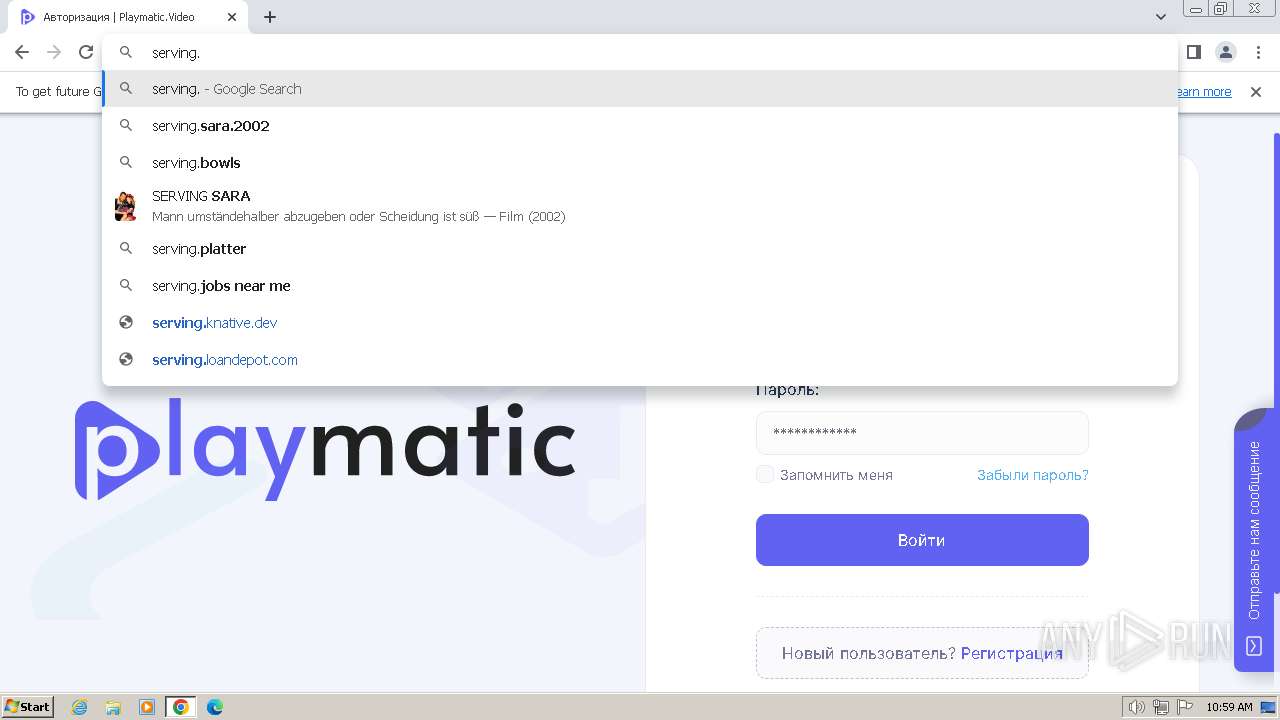Go back with the browser Back arrow
Viewport: 1280px width, 720px height.
[22, 52]
